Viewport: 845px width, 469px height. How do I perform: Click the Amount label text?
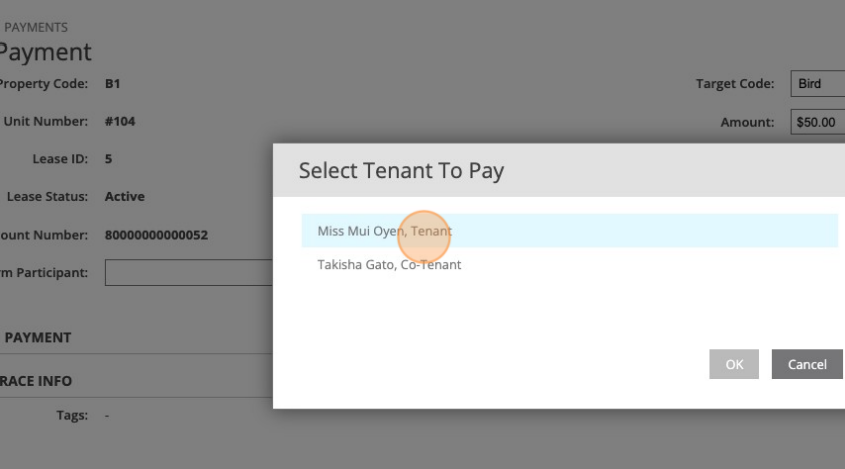746,122
